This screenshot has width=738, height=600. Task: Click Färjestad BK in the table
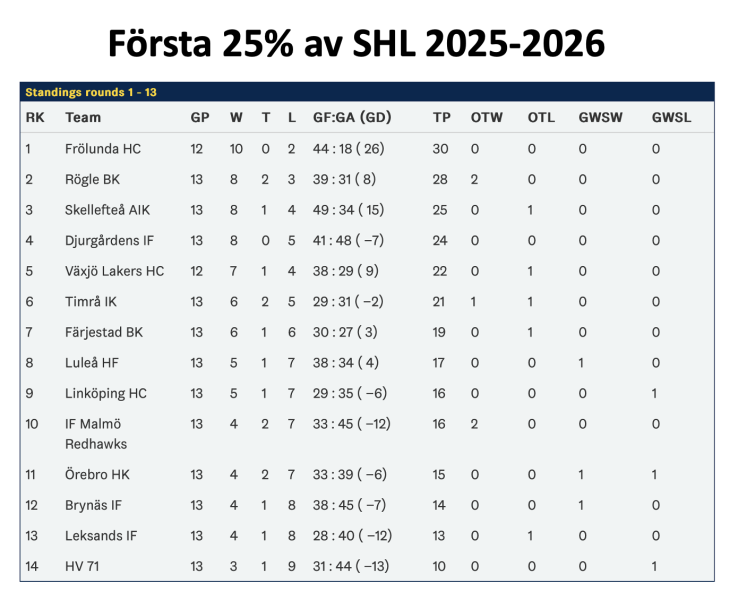(x=104, y=332)
